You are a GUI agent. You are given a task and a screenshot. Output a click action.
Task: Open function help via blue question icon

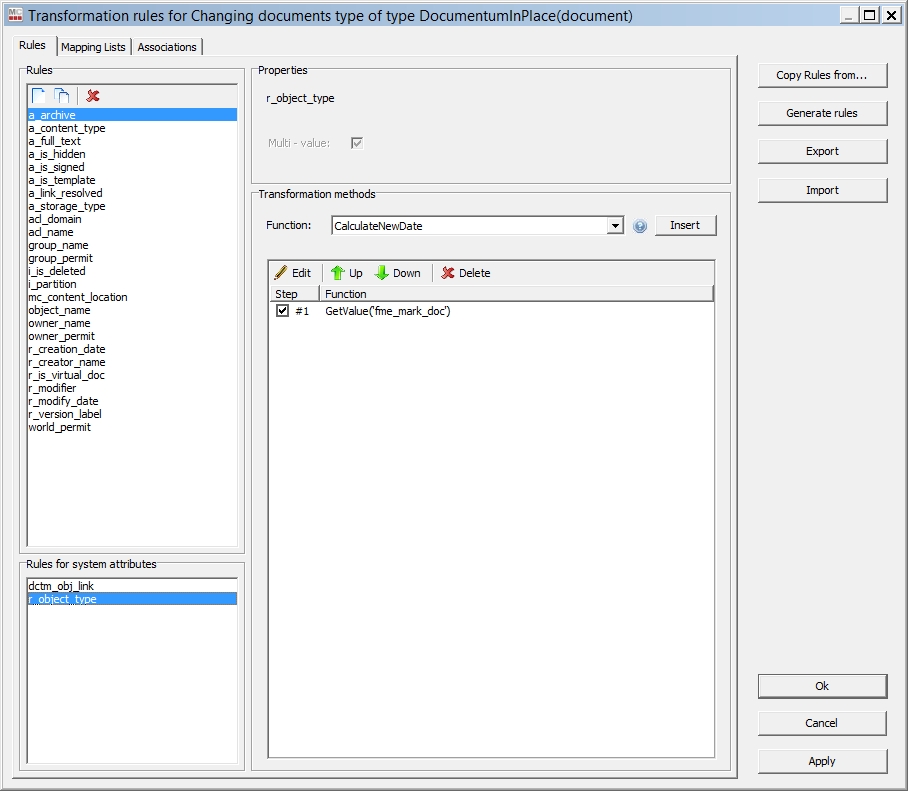coord(640,226)
